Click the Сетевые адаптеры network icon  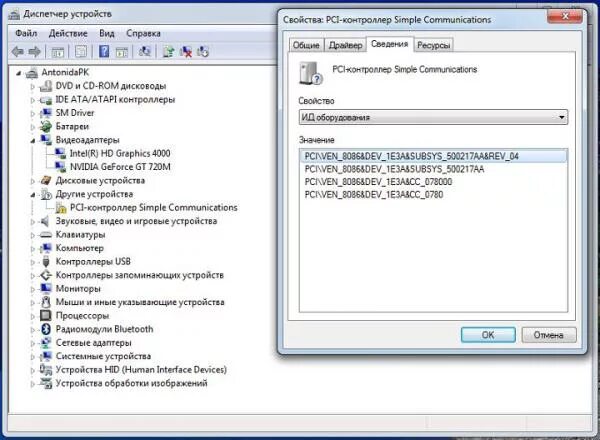46,342
